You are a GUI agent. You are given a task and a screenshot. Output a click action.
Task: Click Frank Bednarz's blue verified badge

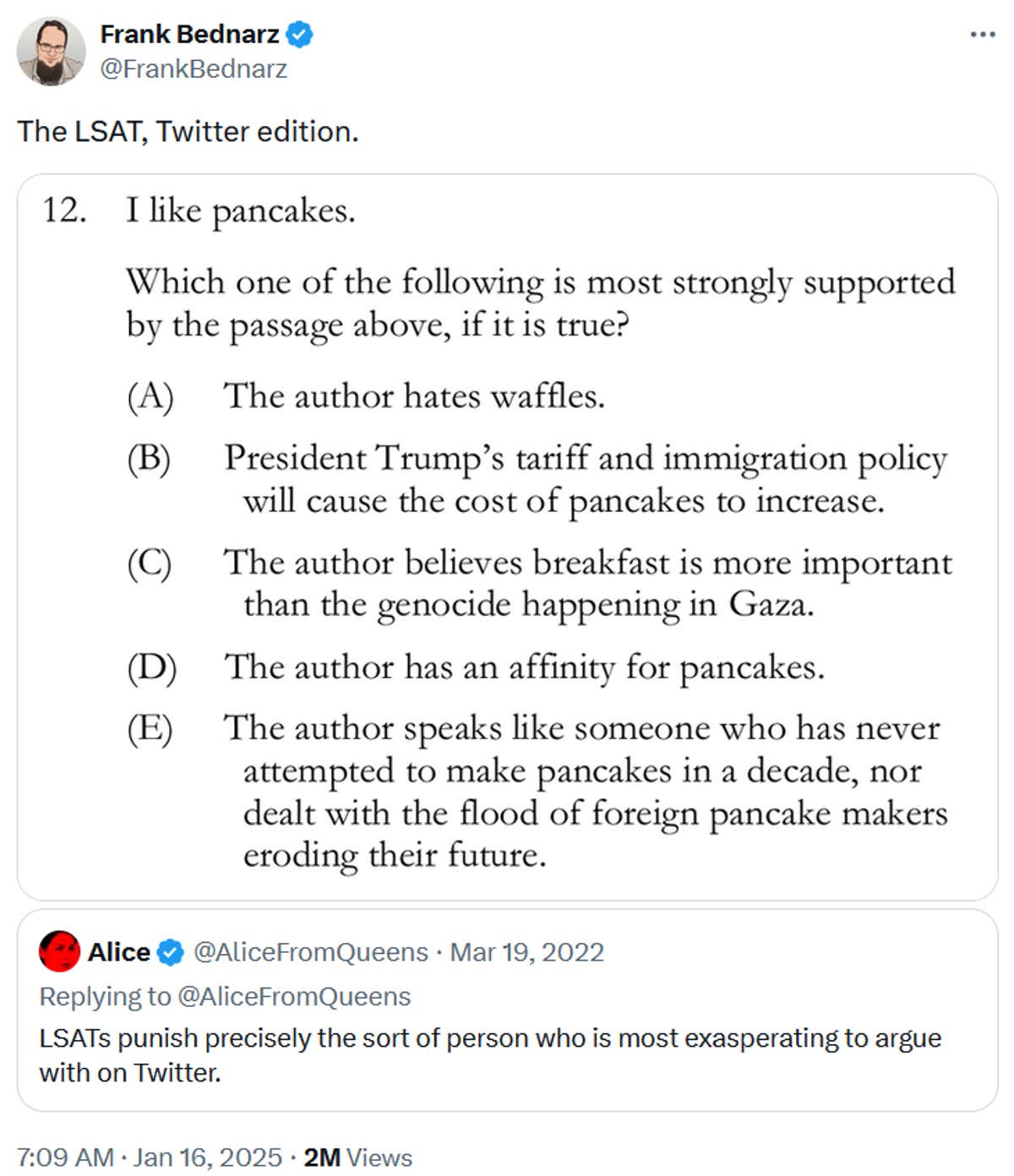300,35
